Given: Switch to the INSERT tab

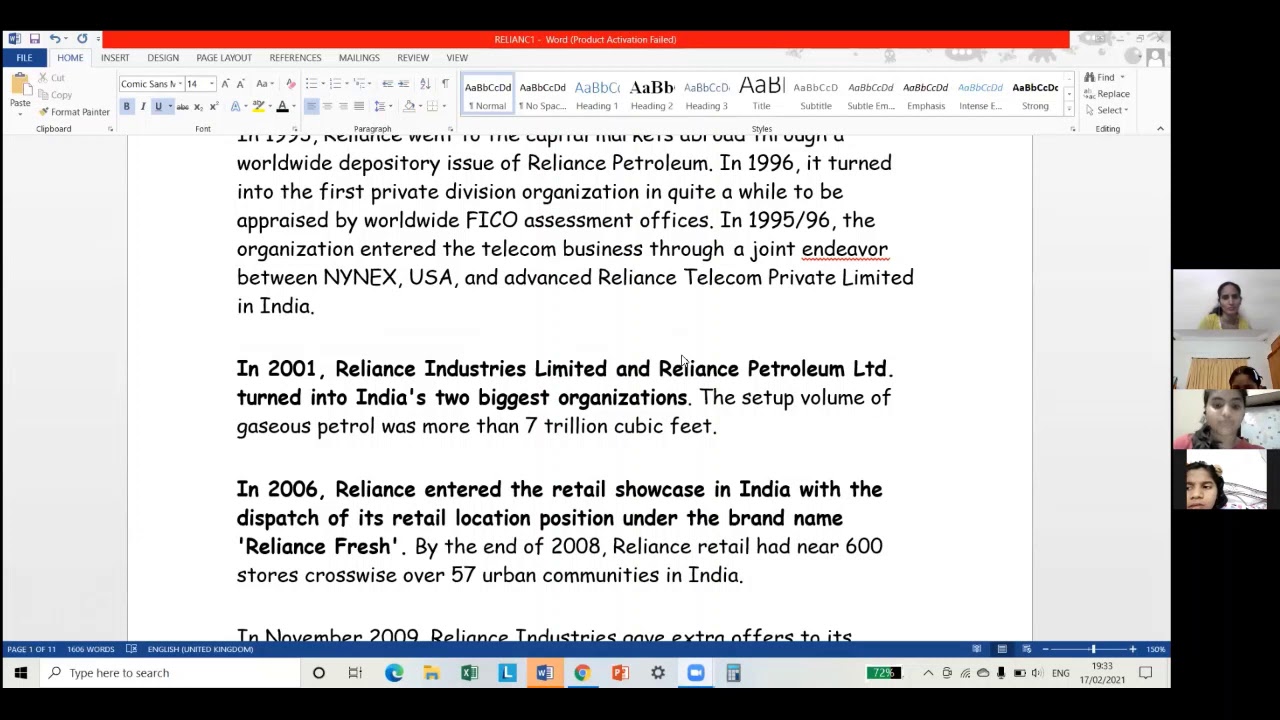Looking at the screenshot, I should pos(115,58).
